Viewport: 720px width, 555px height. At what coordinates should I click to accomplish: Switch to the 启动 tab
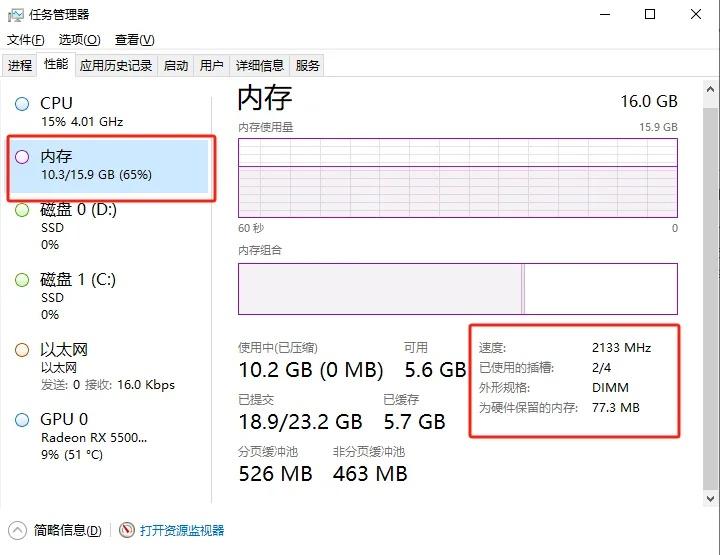176,66
